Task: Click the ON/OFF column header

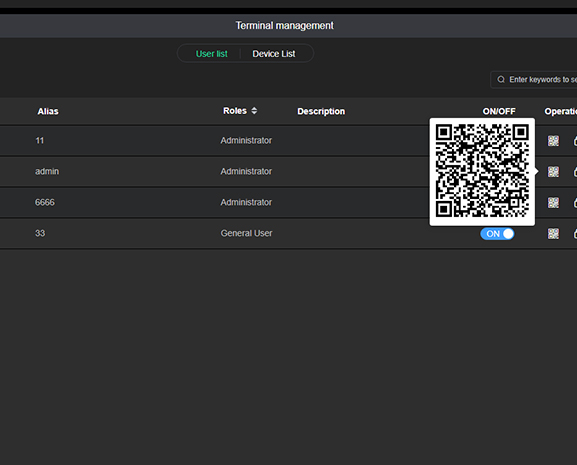Action: (499, 111)
